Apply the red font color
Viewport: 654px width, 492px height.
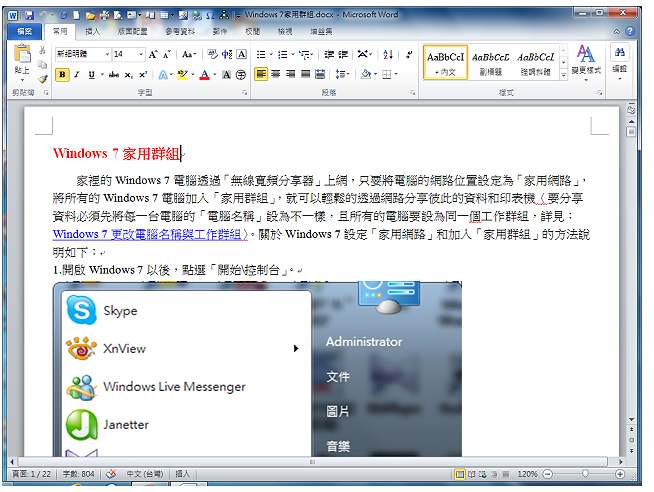click(x=204, y=75)
